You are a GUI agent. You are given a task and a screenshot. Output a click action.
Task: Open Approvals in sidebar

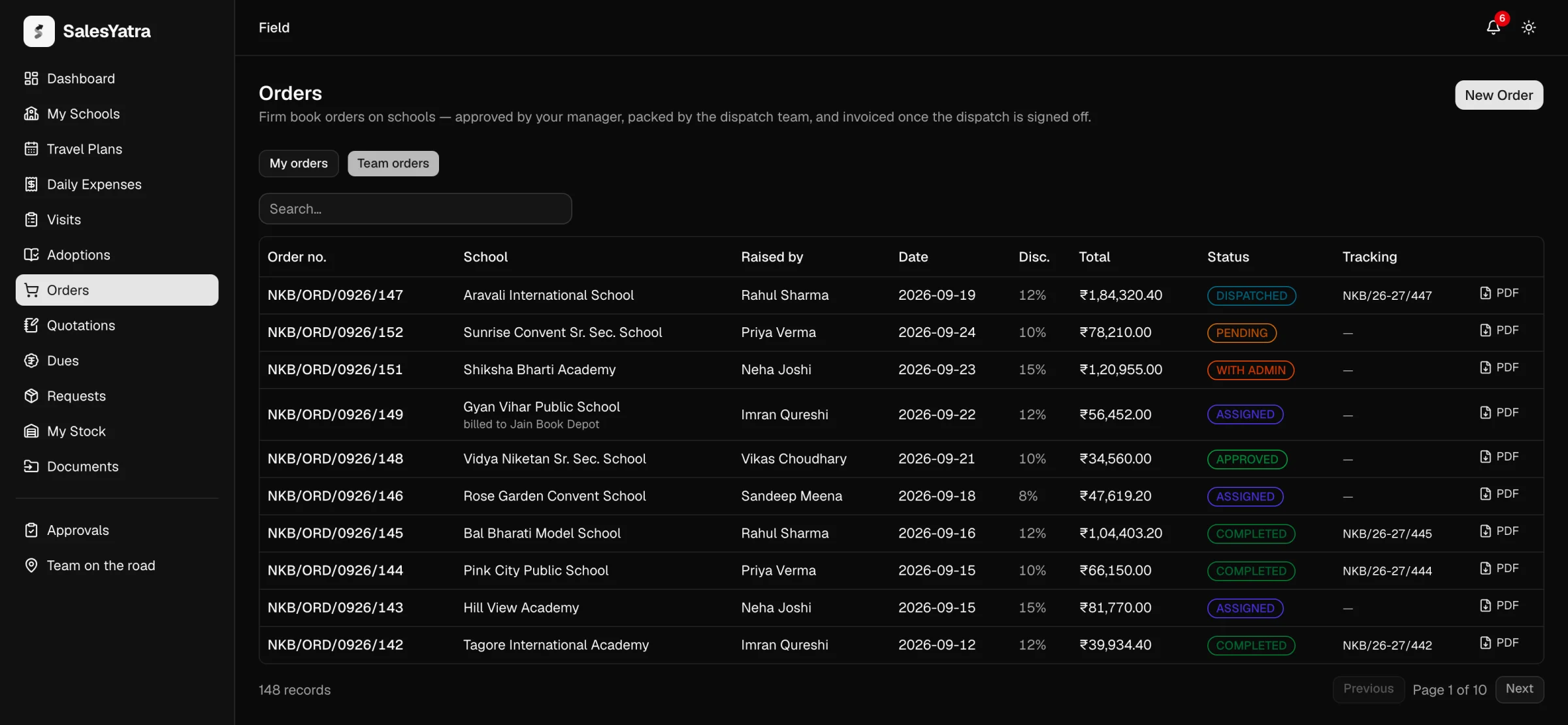tap(117, 530)
